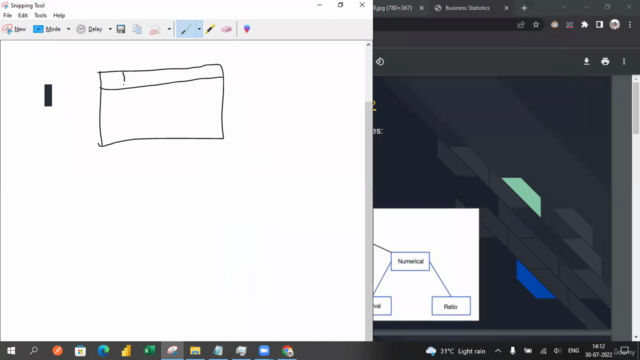Switch ENG input language
640x360 pixels.
point(573,351)
